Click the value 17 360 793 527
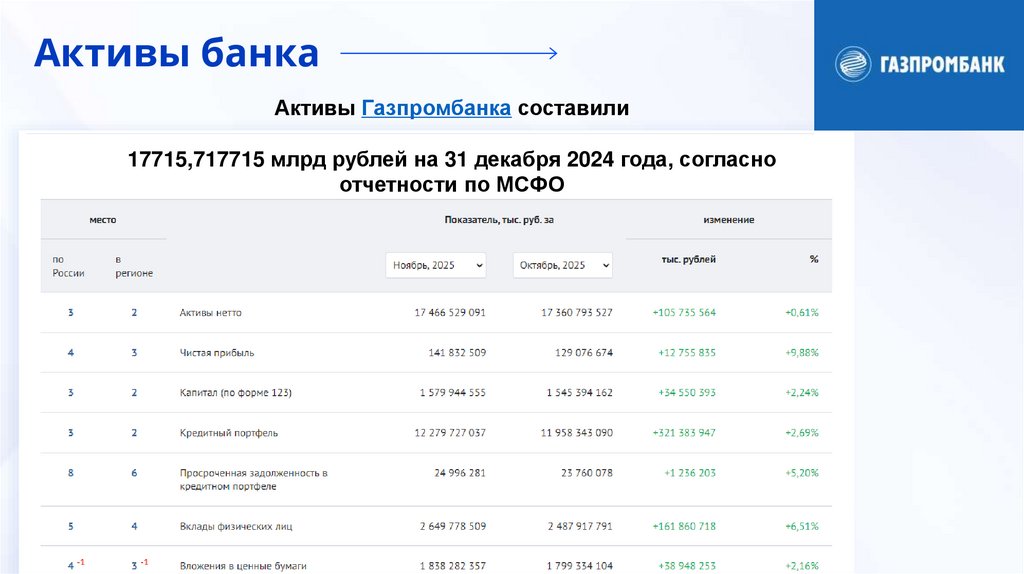The height and width of the screenshot is (574, 1024). pos(577,313)
